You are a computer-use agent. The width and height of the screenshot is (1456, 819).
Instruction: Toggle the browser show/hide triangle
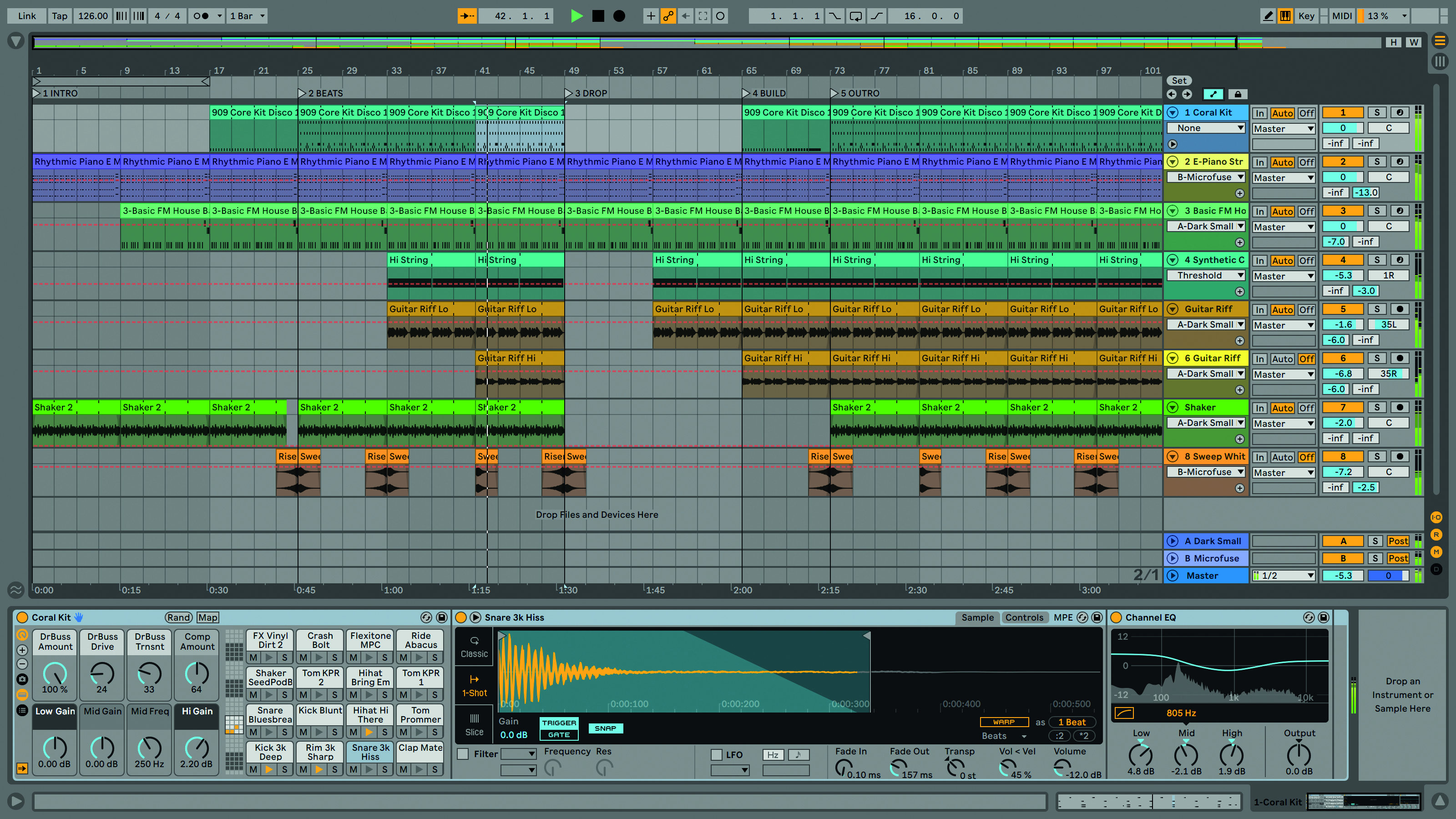coord(16,40)
